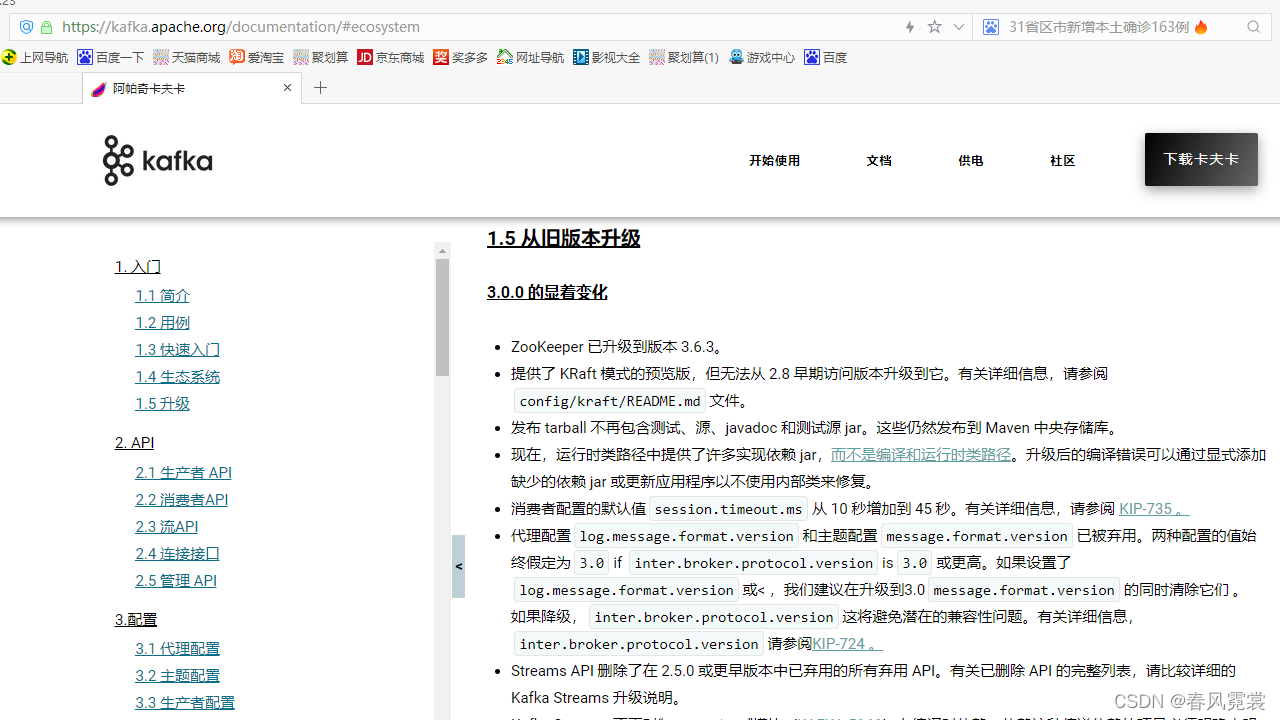This screenshot has height=720, width=1280.
Task: Go to 3.1 代理配置
Action: tap(178, 648)
